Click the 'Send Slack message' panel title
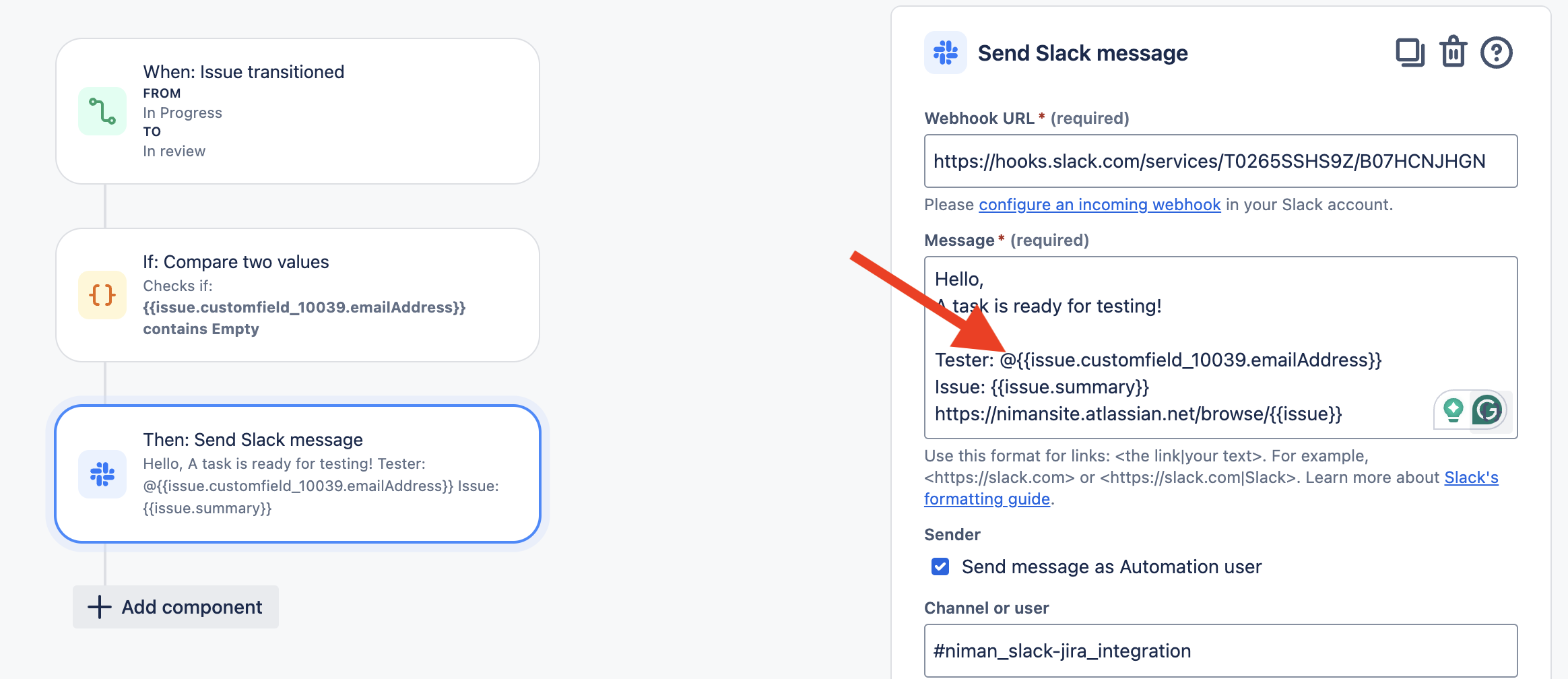The width and height of the screenshot is (1568, 679). pyautogui.click(x=1082, y=53)
